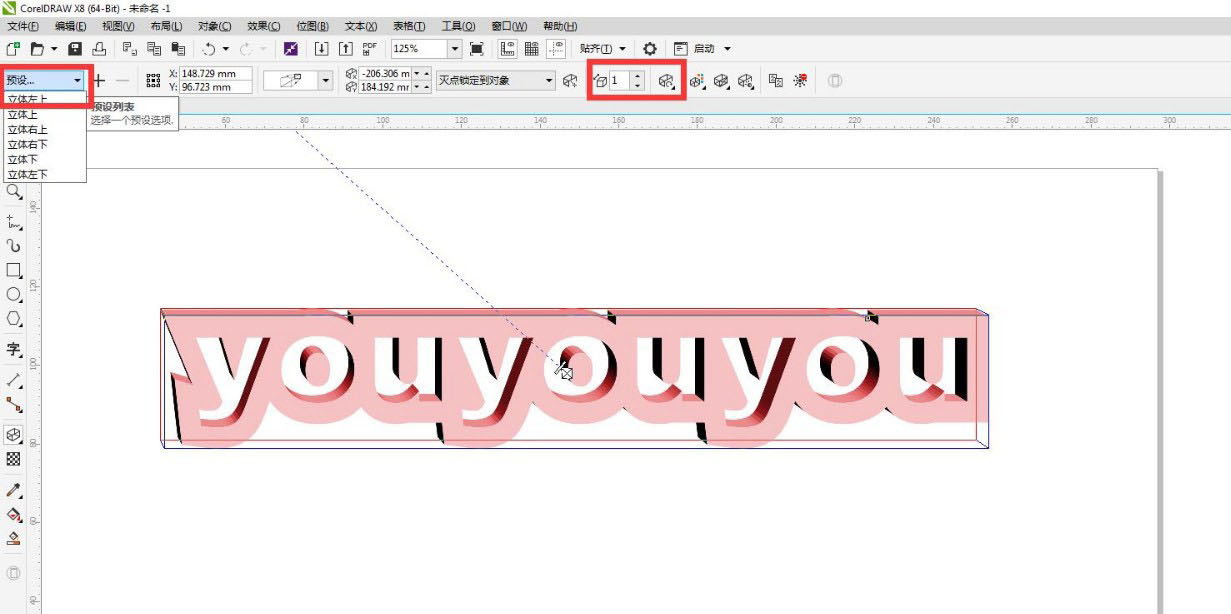Click the Save disk icon
The image size is (1231, 614).
(75, 49)
